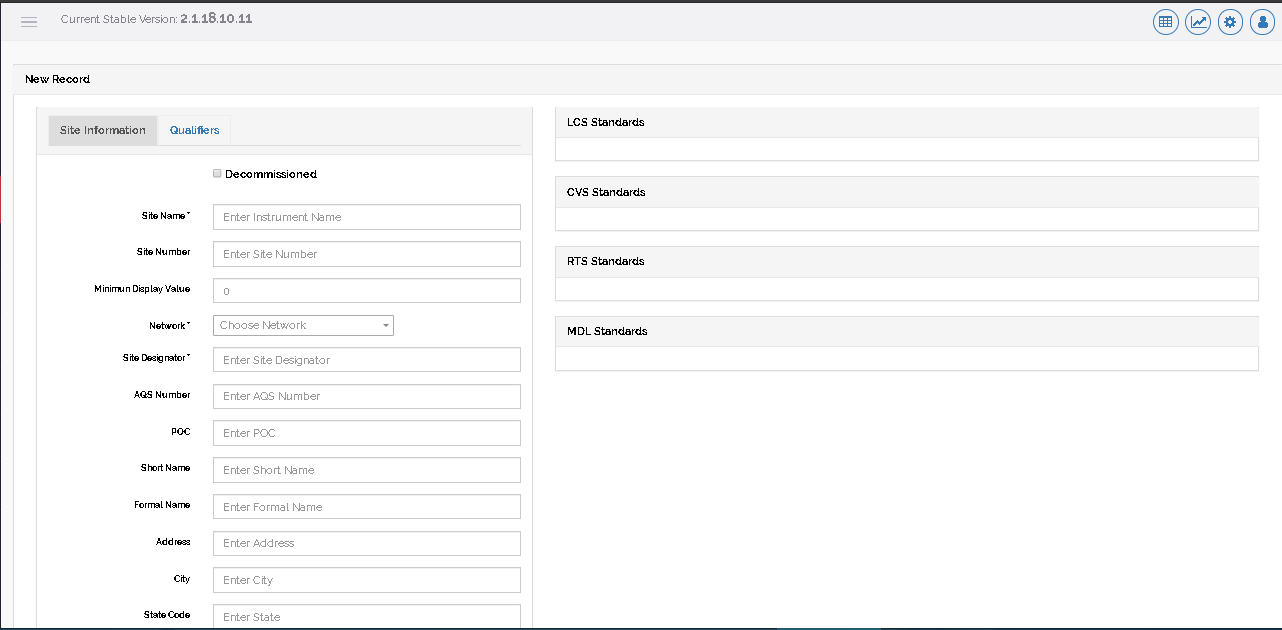Click the LCS Standards panel header
This screenshot has height=630, width=1282.
906,122
